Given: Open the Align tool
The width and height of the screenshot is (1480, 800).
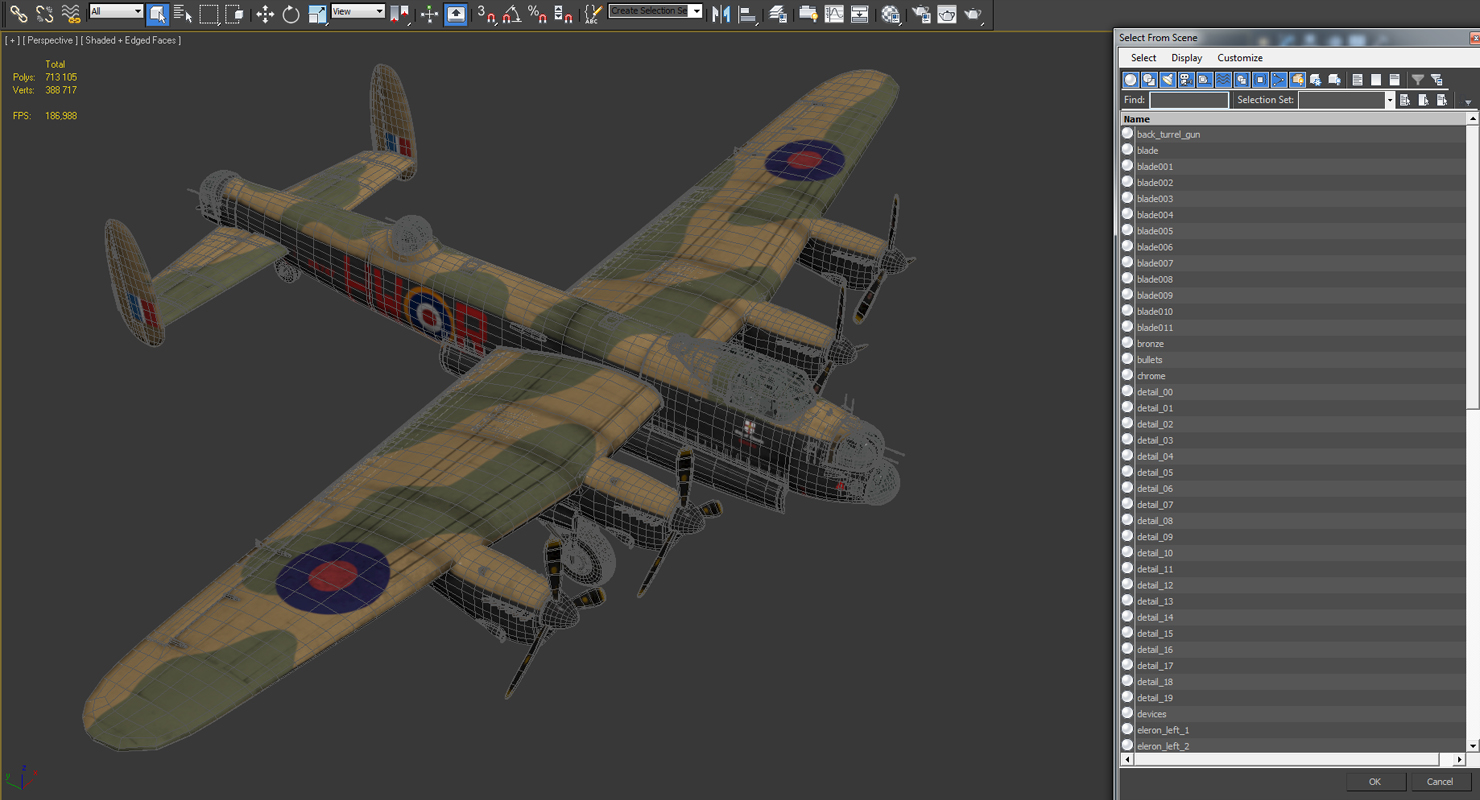Looking at the screenshot, I should point(746,14).
